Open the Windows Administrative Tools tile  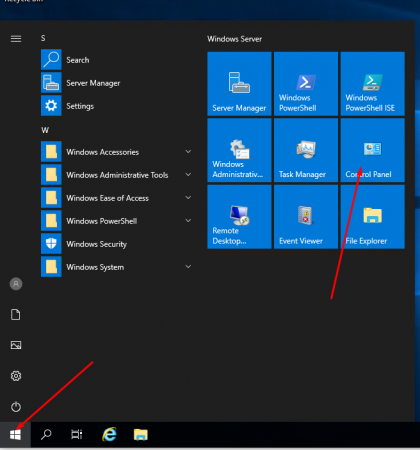239,150
